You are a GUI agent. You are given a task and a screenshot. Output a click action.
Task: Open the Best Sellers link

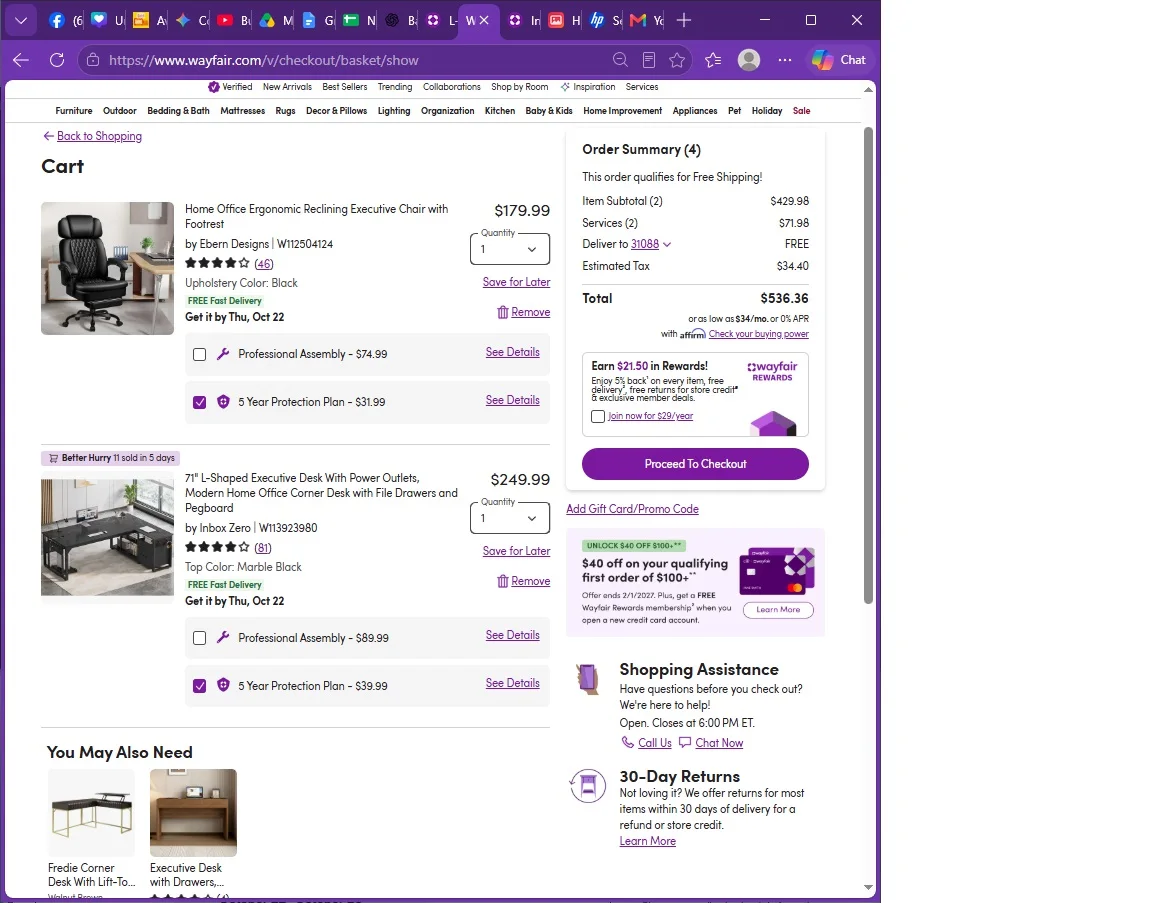point(345,87)
